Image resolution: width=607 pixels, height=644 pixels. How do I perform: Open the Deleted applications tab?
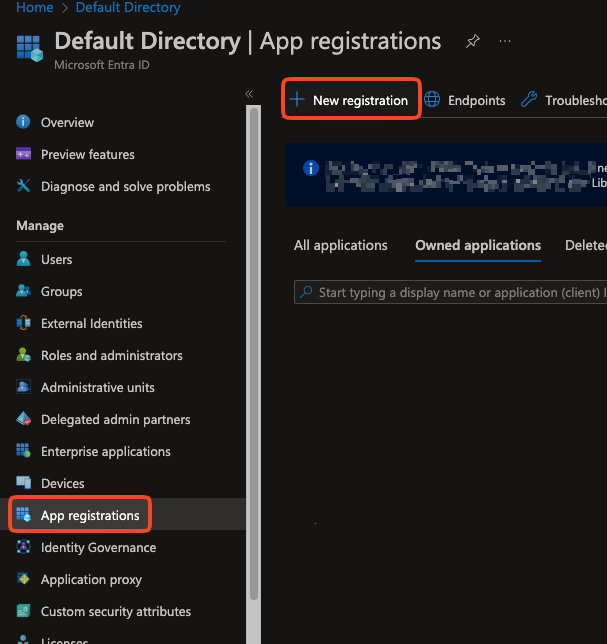pyautogui.click(x=586, y=245)
